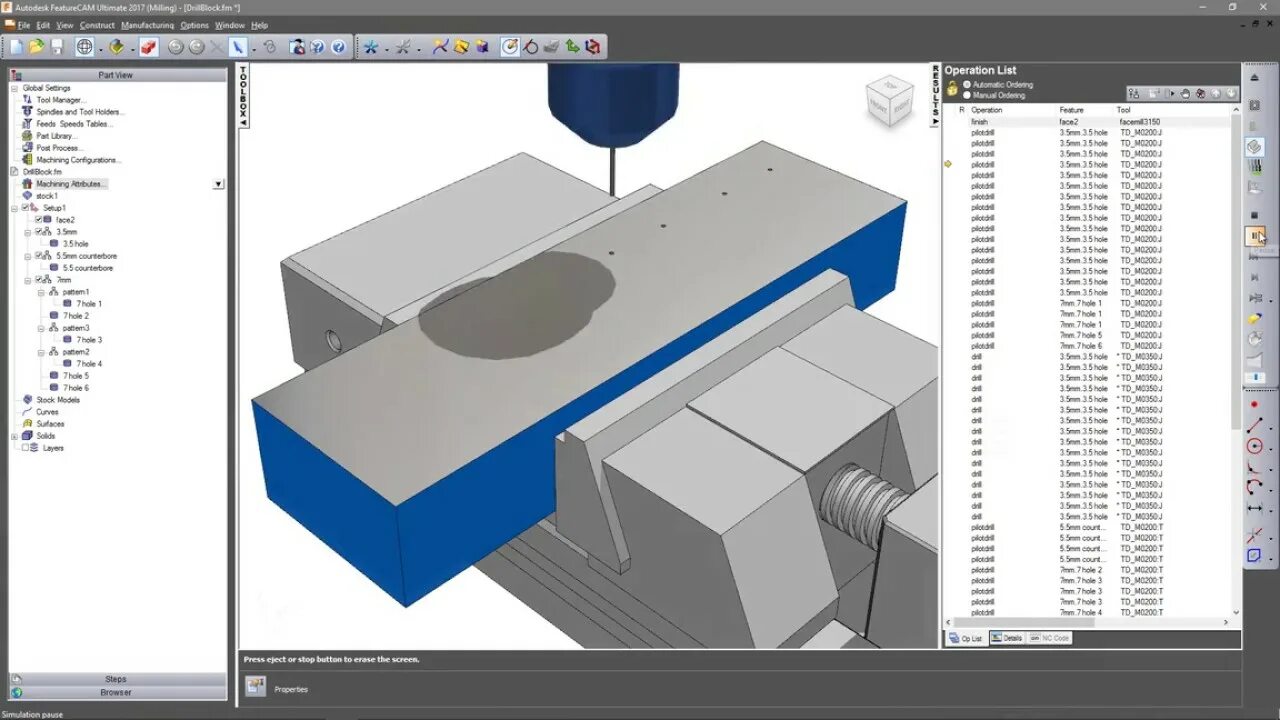
Task: Click the 3D simulation icon in right toolbar
Action: tap(1255, 146)
